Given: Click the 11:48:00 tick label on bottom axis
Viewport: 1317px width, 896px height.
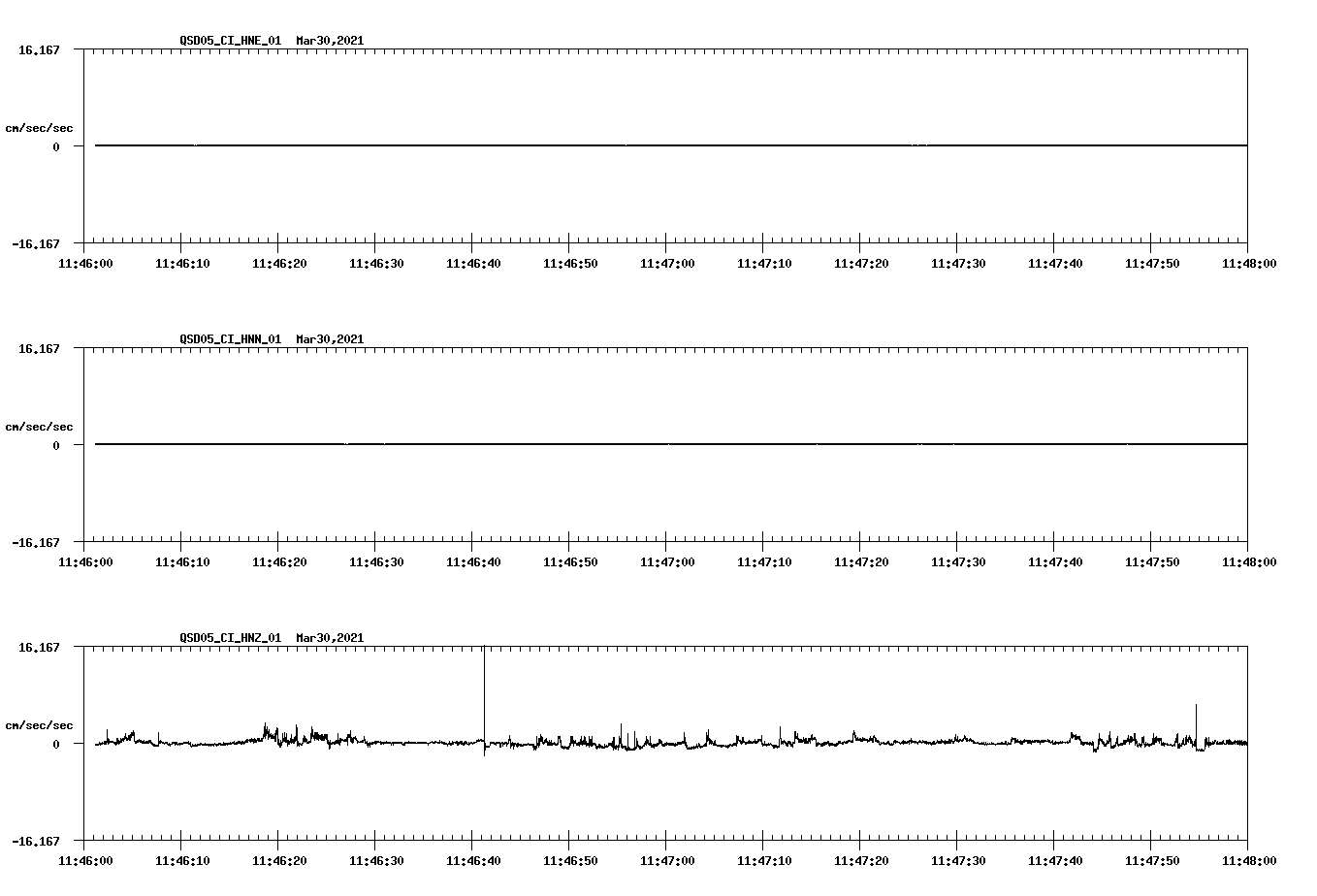Looking at the screenshot, I should pyautogui.click(x=1250, y=859).
